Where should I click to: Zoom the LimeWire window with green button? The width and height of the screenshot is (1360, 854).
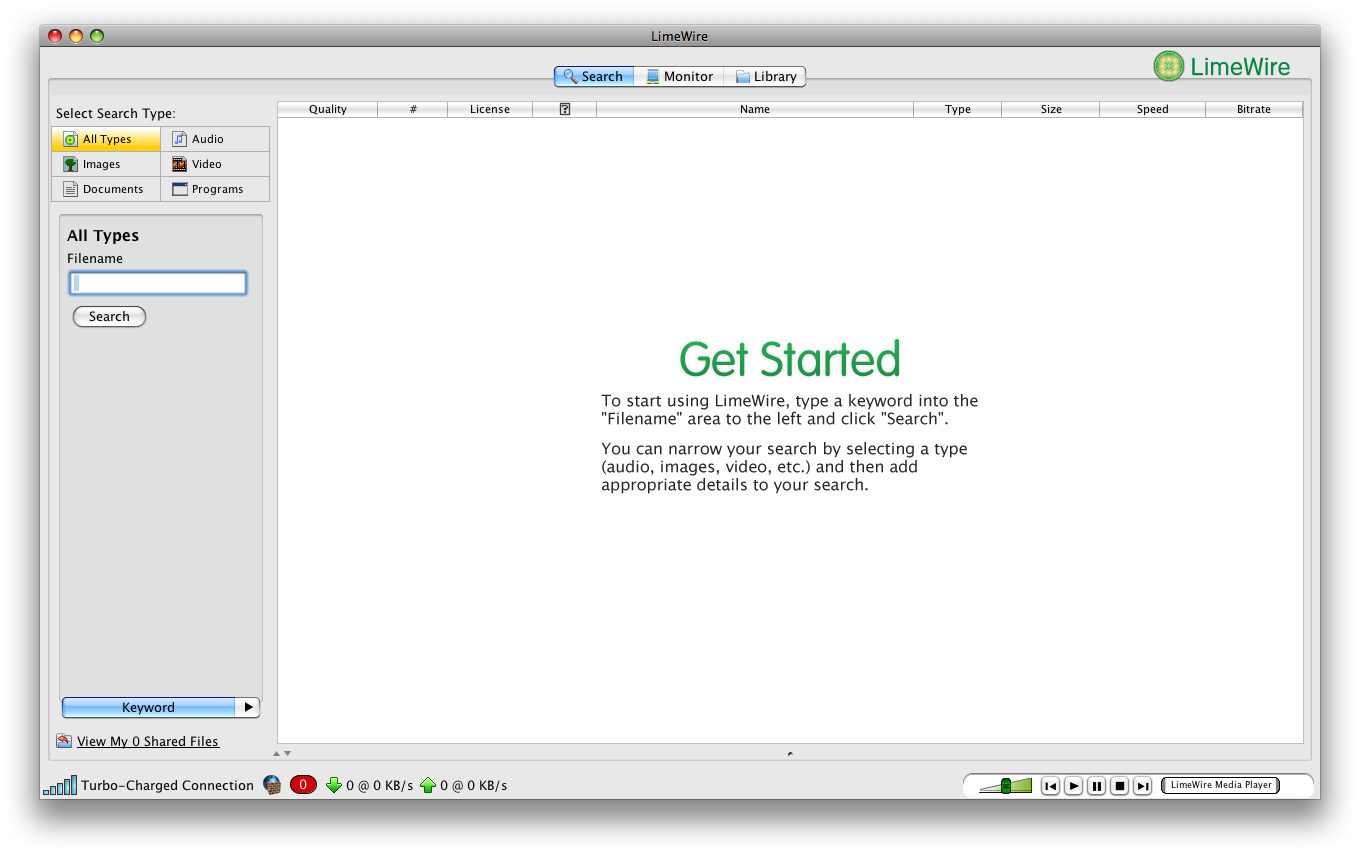pyautogui.click(x=97, y=36)
